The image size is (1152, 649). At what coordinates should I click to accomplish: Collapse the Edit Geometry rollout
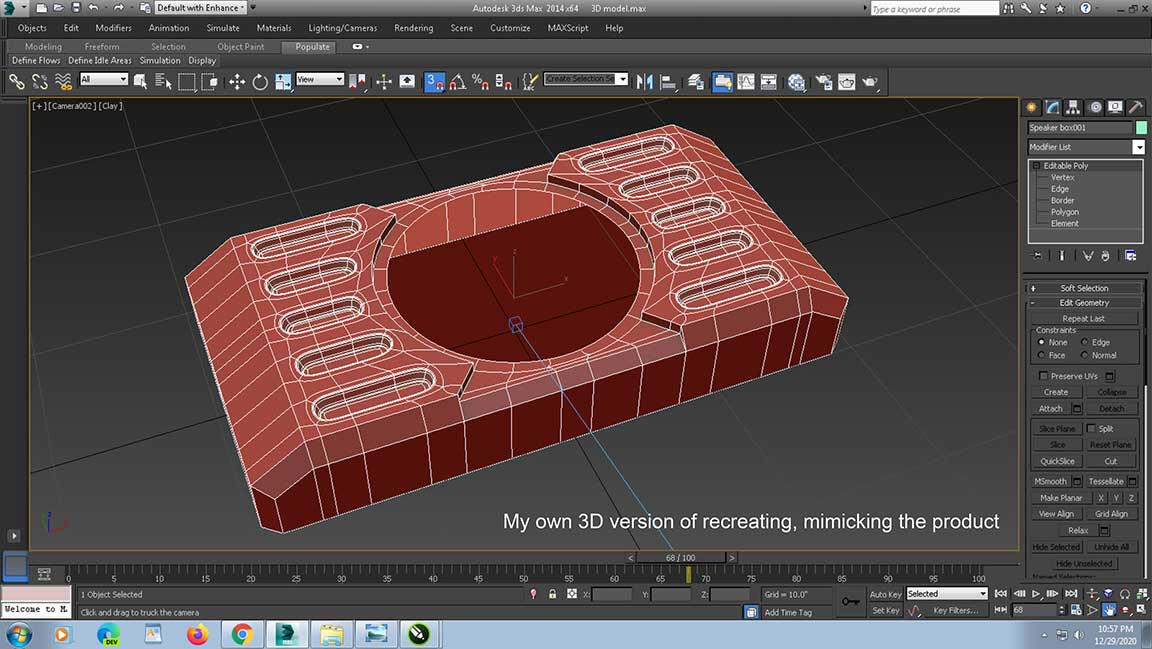[1084, 302]
